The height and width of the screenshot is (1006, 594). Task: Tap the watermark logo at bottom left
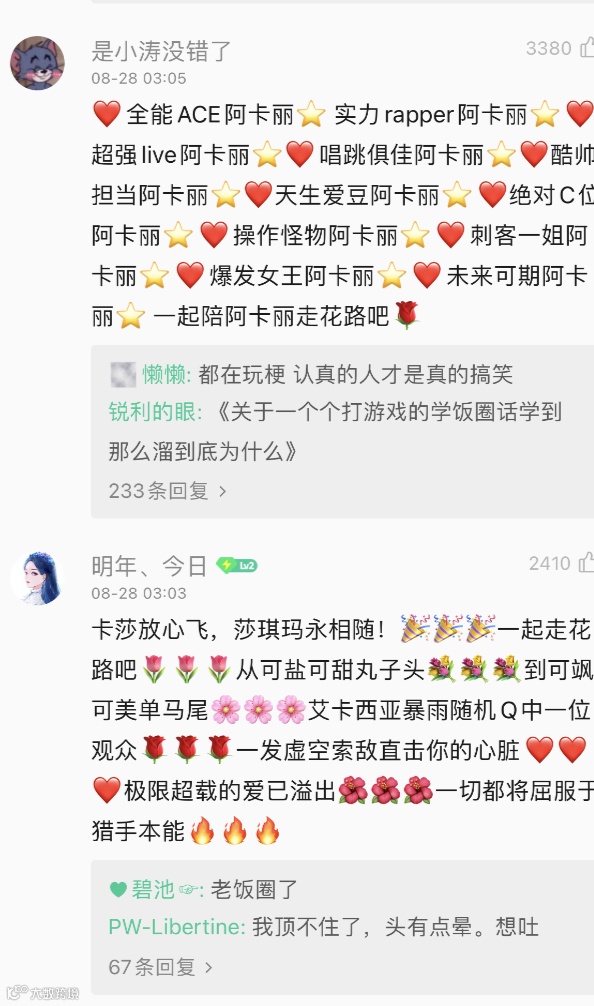42,993
